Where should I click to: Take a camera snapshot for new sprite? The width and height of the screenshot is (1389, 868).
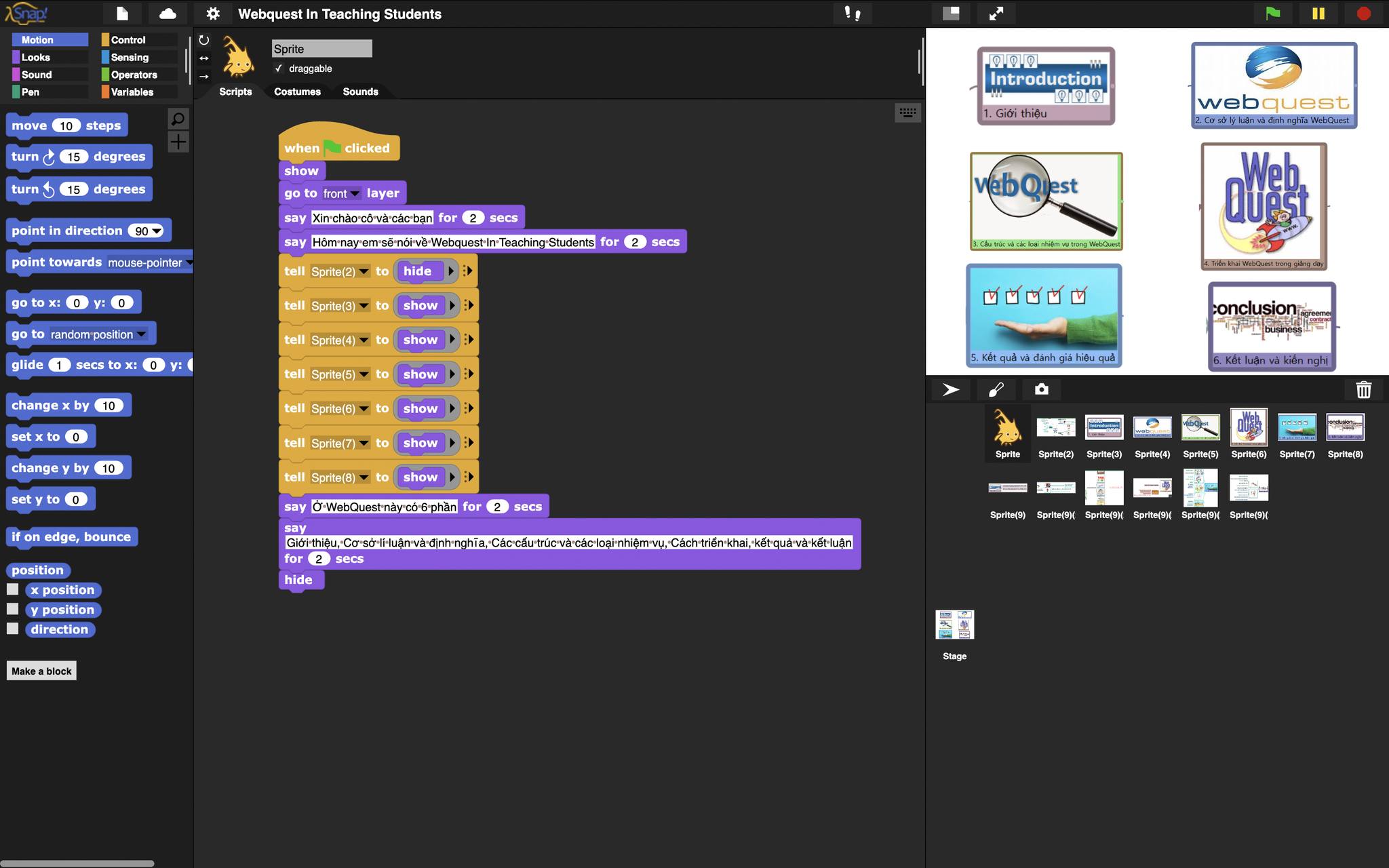(x=1041, y=389)
